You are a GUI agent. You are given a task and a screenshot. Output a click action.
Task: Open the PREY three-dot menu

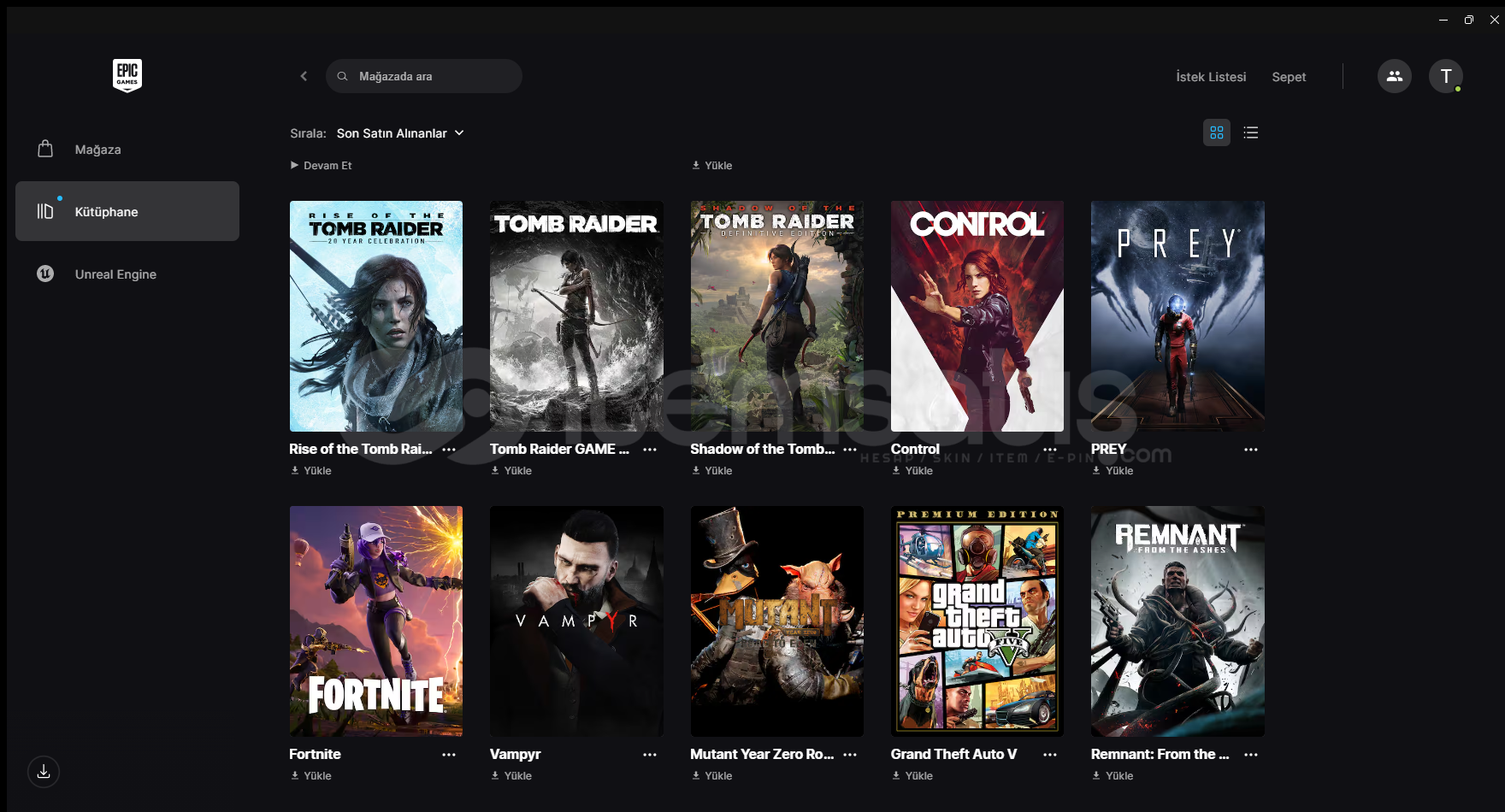[1251, 450]
